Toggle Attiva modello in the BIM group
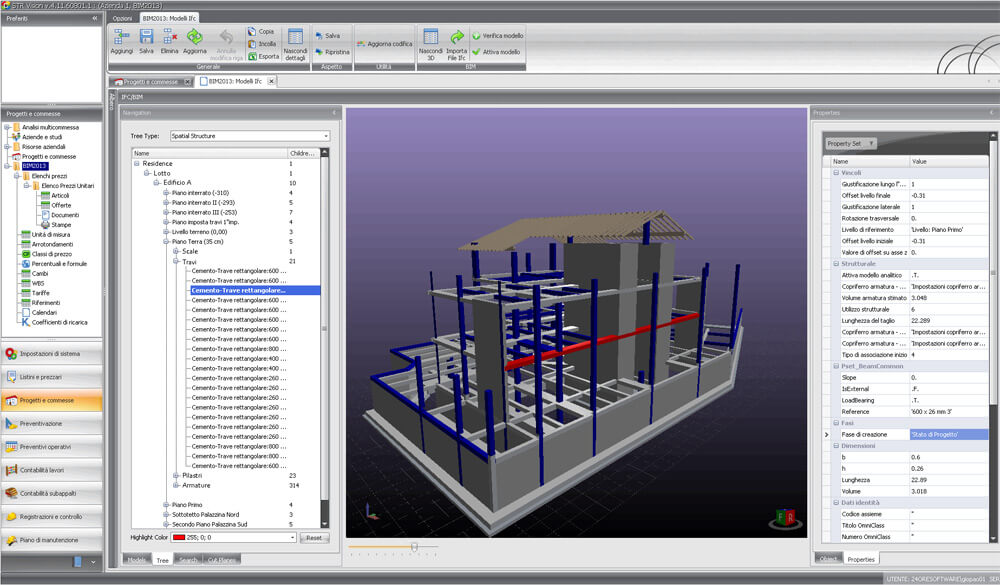This screenshot has height=585, width=1000. pos(496,51)
